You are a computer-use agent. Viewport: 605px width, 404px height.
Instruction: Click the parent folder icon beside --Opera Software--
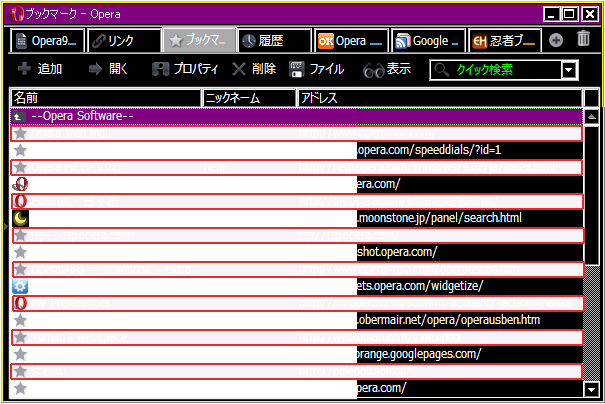pos(19,116)
